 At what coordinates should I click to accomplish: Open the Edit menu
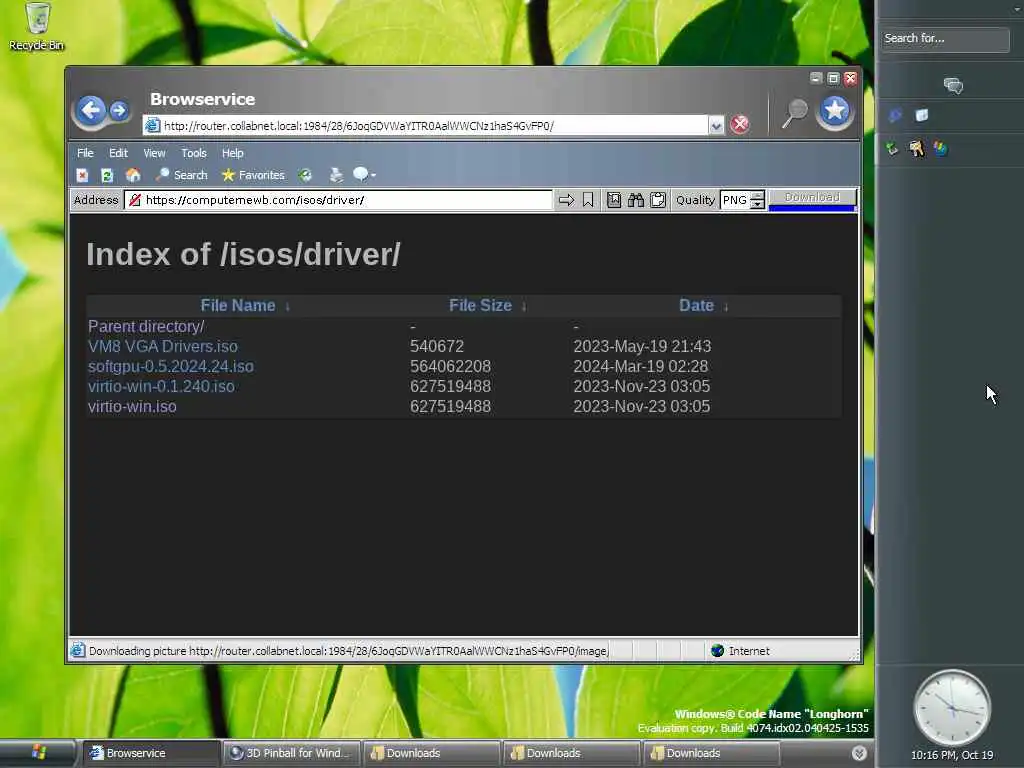click(x=118, y=153)
